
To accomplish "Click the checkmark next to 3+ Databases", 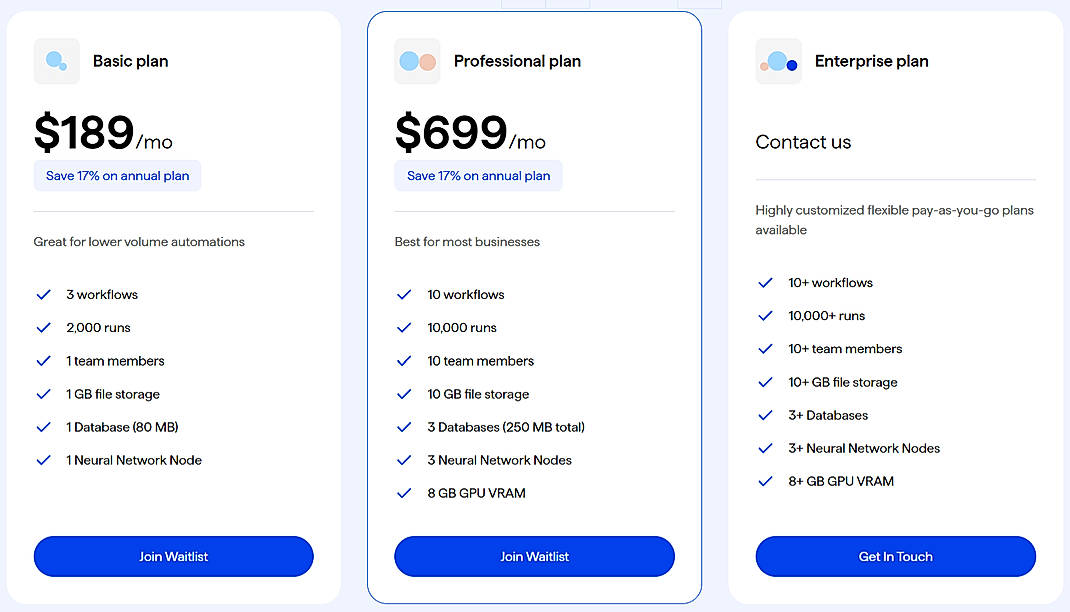I will click(765, 415).
